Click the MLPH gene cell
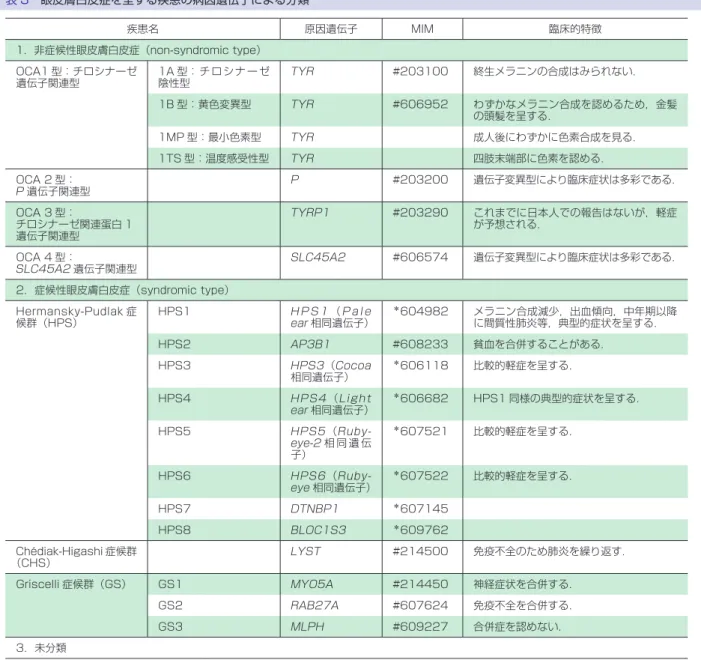701x663 pixels. pyautogui.click(x=331, y=626)
